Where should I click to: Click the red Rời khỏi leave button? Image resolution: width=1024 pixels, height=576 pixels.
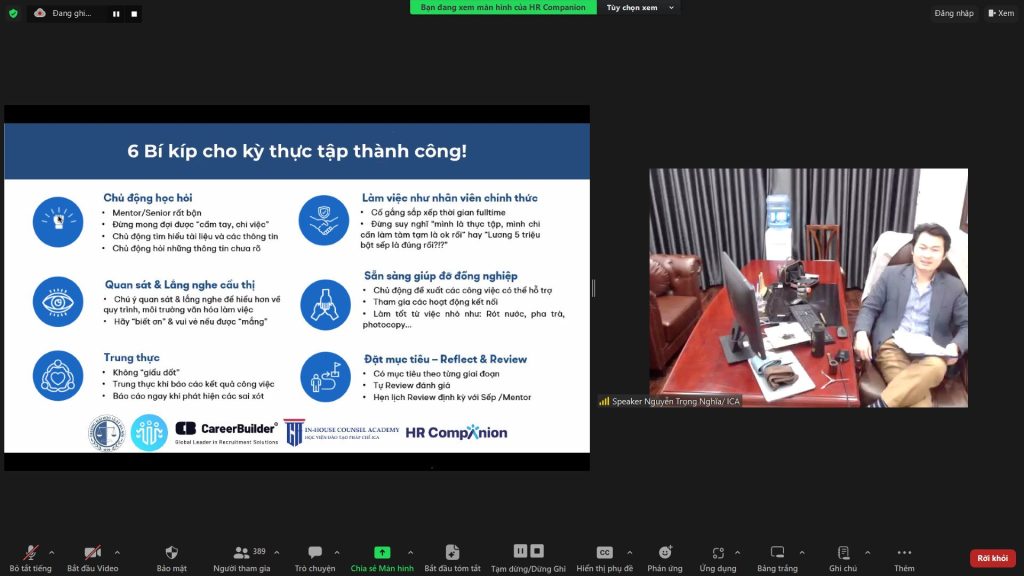(992, 558)
